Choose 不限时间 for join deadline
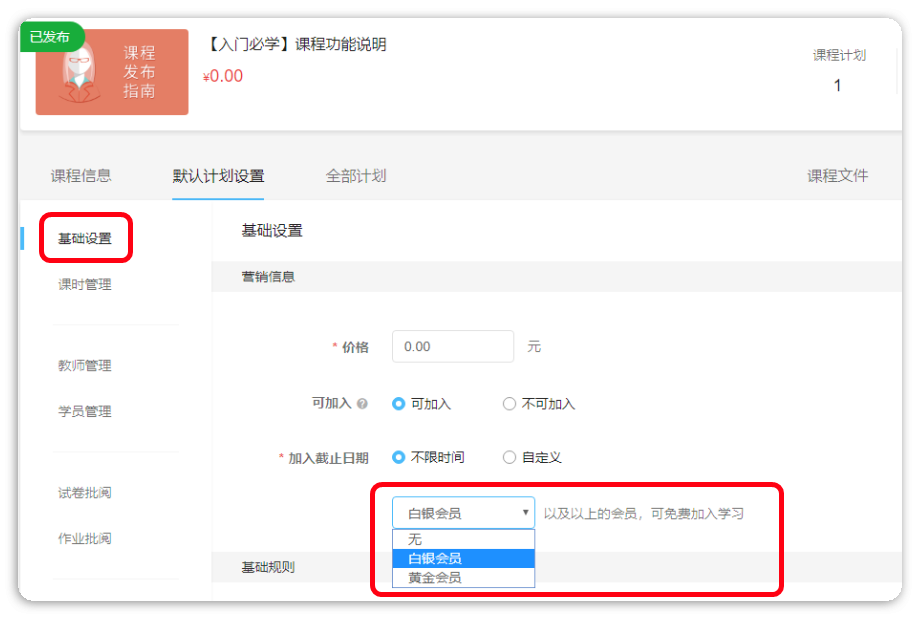920x619 pixels. (399, 457)
